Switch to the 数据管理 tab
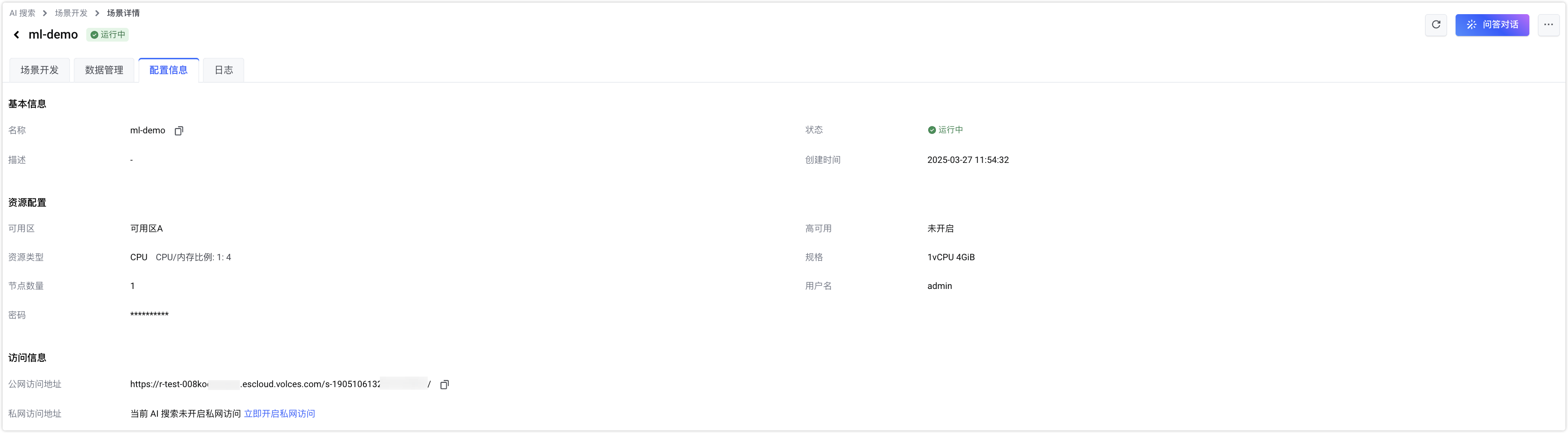 point(104,70)
